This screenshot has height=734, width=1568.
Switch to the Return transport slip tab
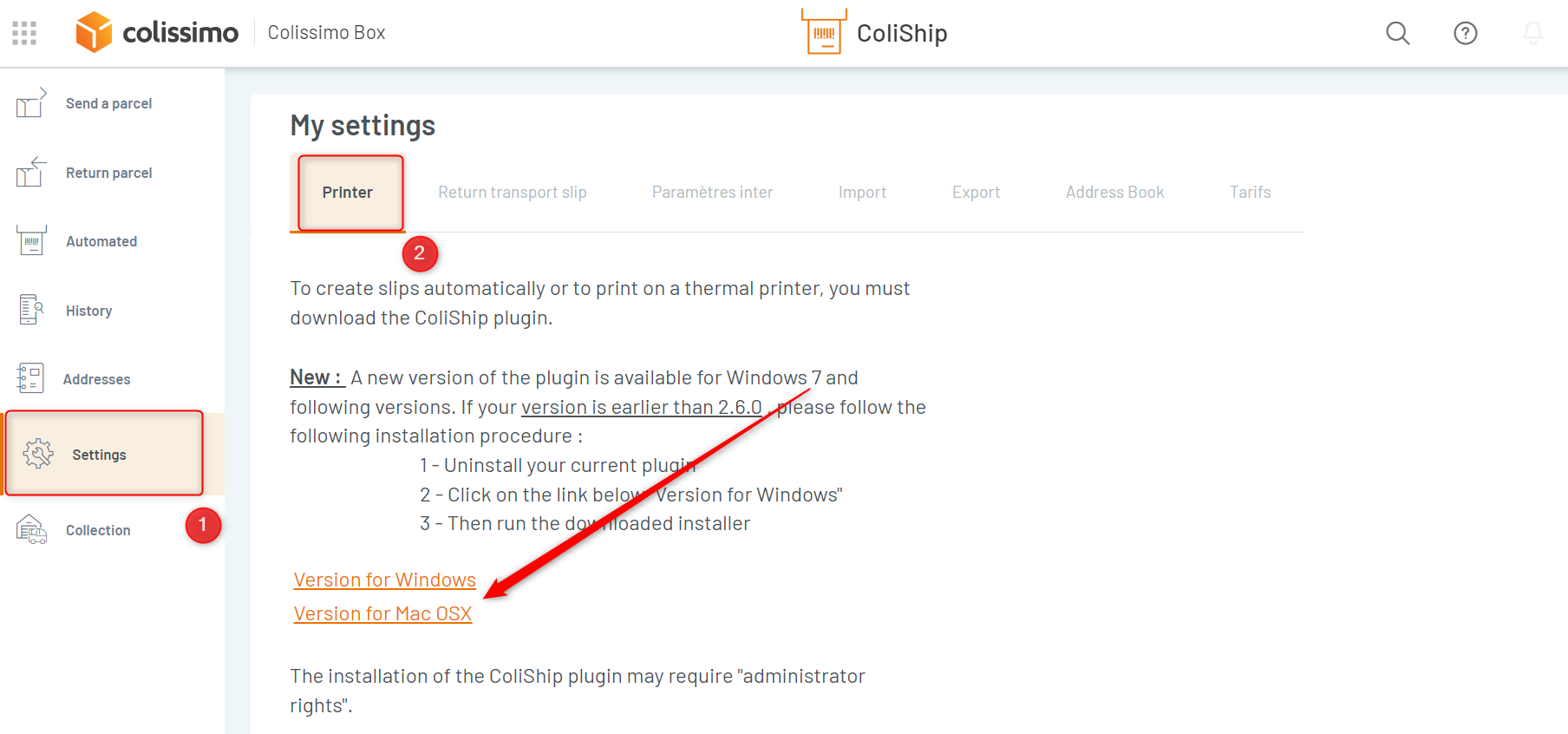512,193
